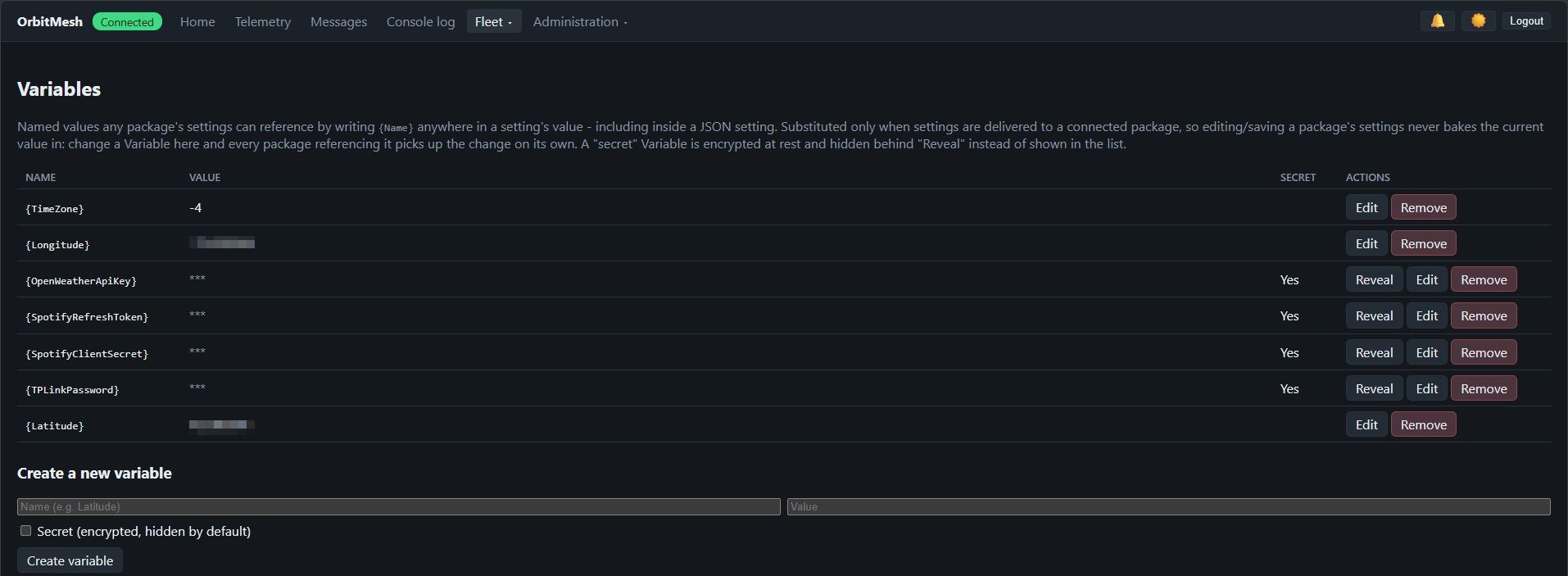Select the {OpenWeatherApiKey} name cell

pos(81,281)
